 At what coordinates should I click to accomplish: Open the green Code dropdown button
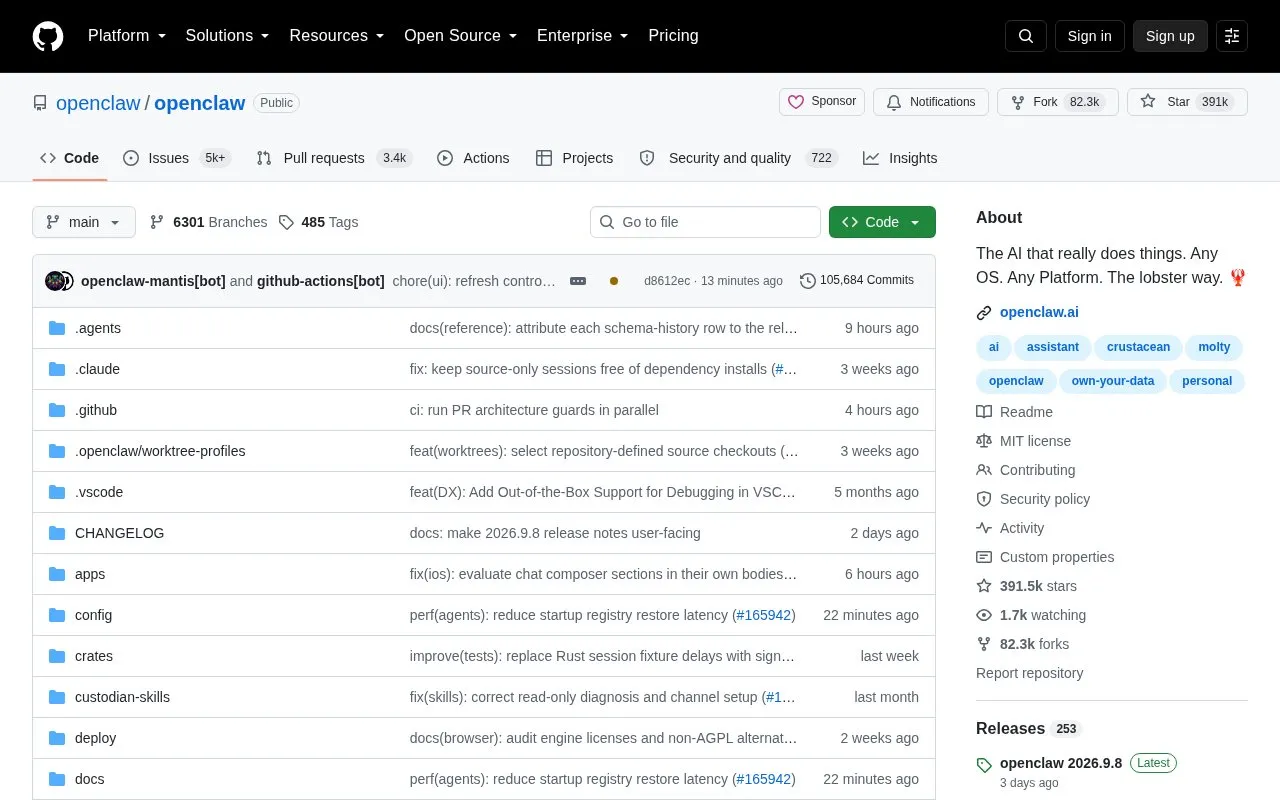pyautogui.click(x=882, y=222)
